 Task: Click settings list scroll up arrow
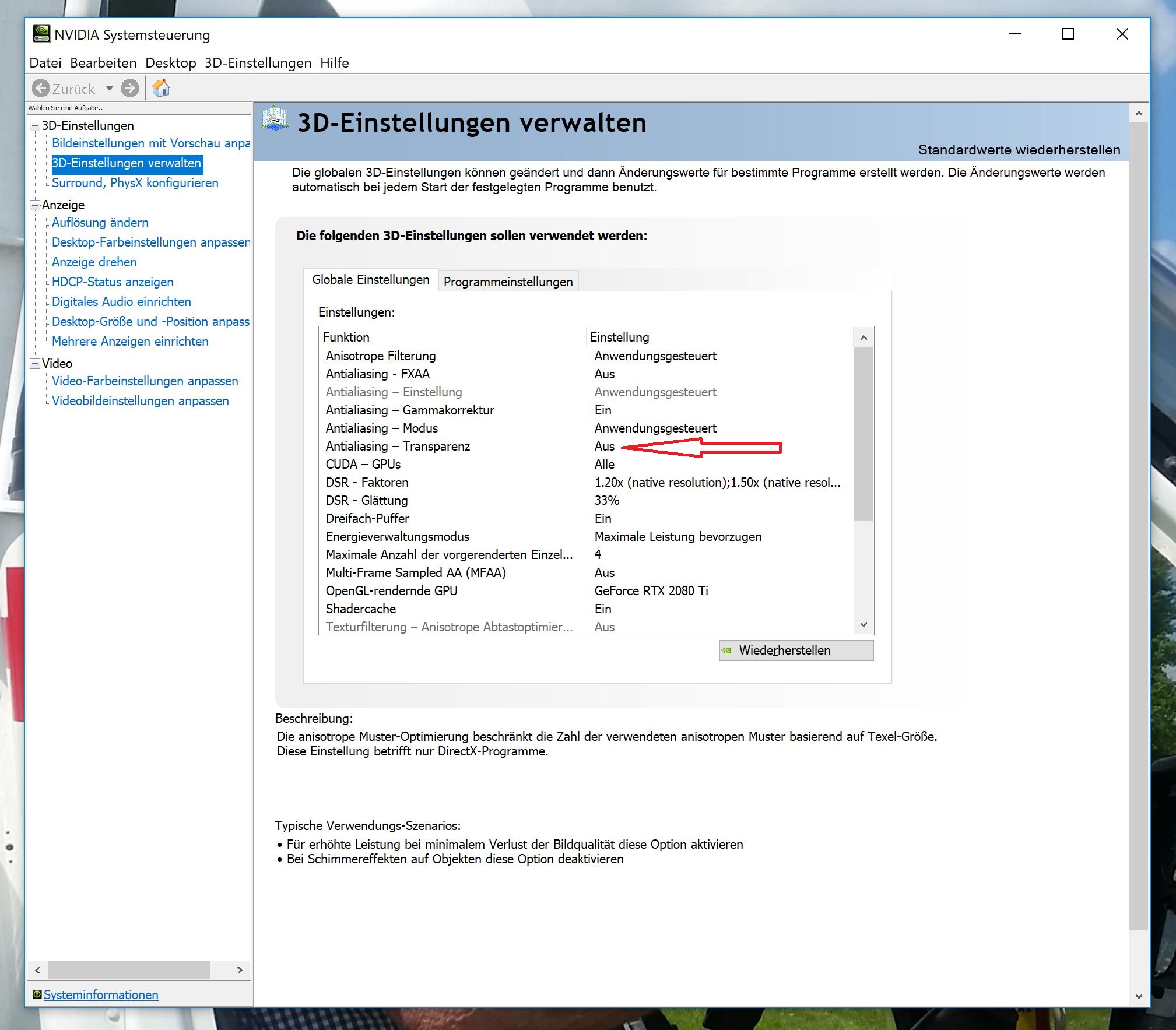(x=863, y=338)
